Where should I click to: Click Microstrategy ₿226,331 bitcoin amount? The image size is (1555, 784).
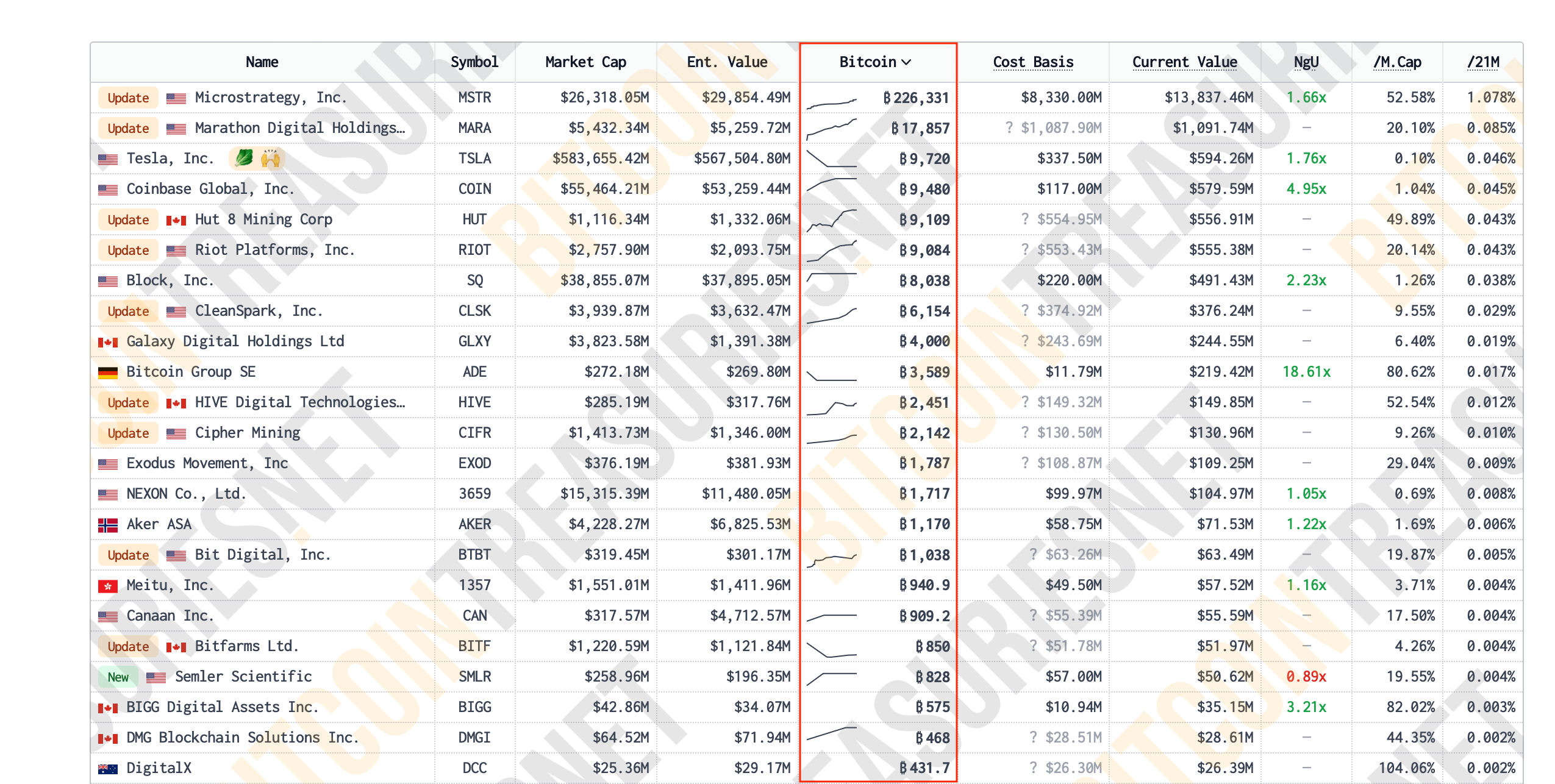pyautogui.click(x=915, y=98)
